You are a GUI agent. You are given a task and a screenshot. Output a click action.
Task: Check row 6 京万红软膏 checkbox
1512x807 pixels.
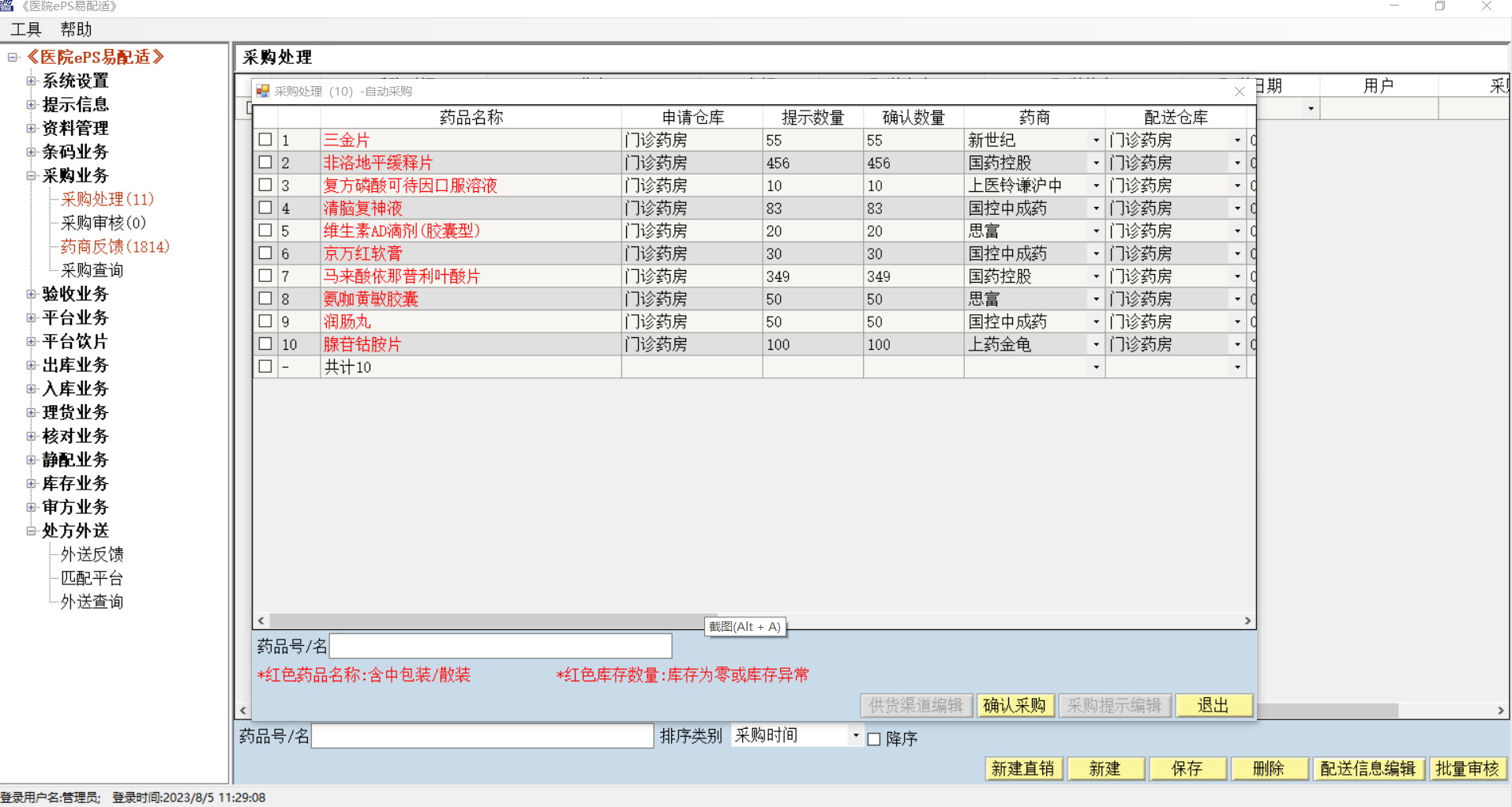coord(265,253)
